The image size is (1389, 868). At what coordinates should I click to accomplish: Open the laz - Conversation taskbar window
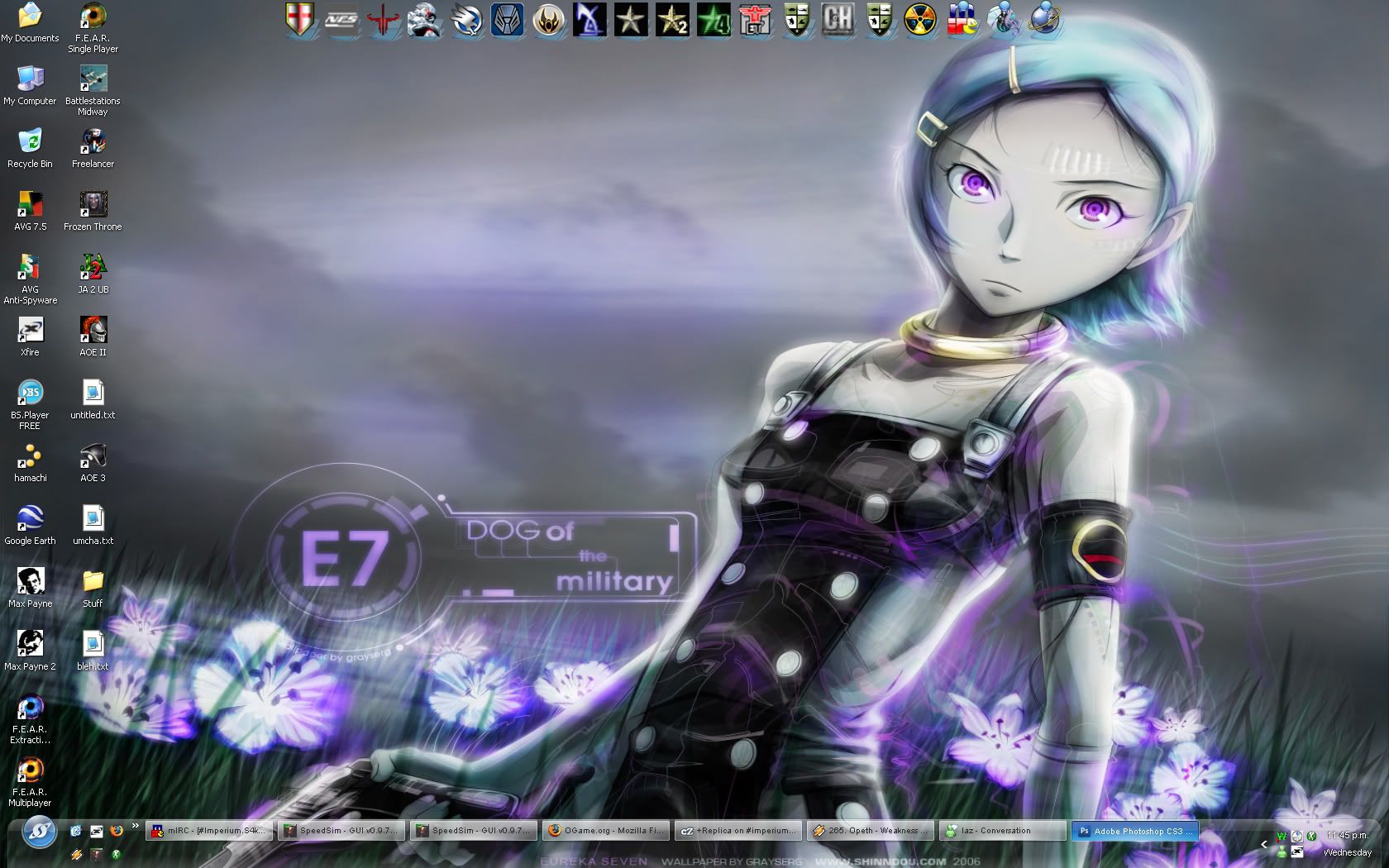(1003, 831)
